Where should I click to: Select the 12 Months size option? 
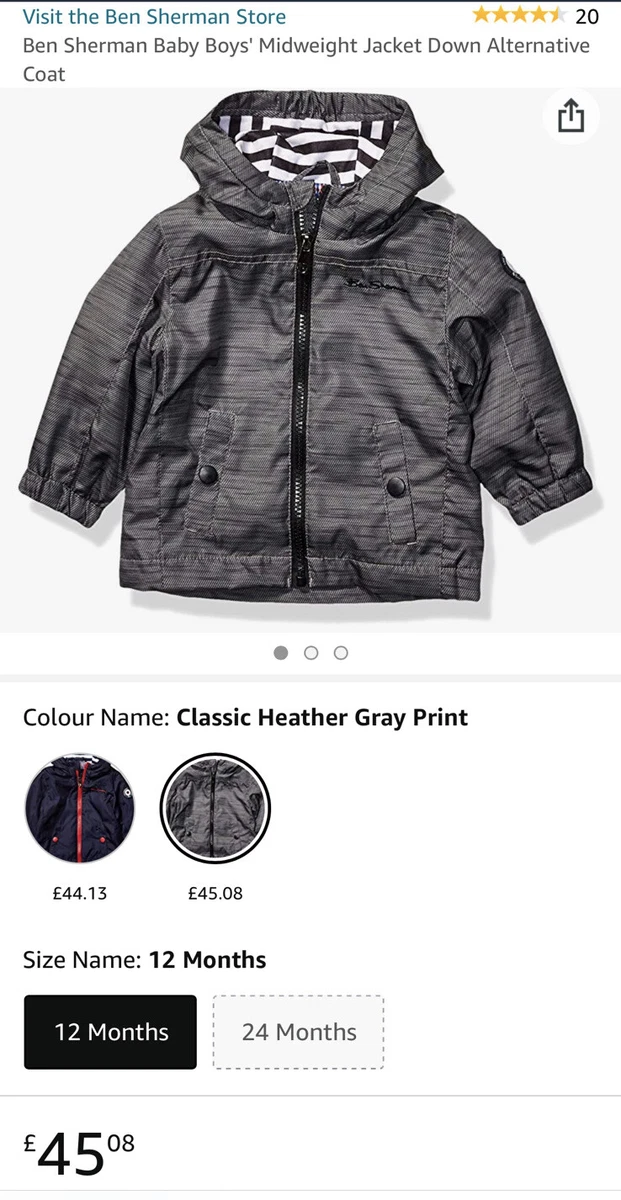[x=111, y=1032]
